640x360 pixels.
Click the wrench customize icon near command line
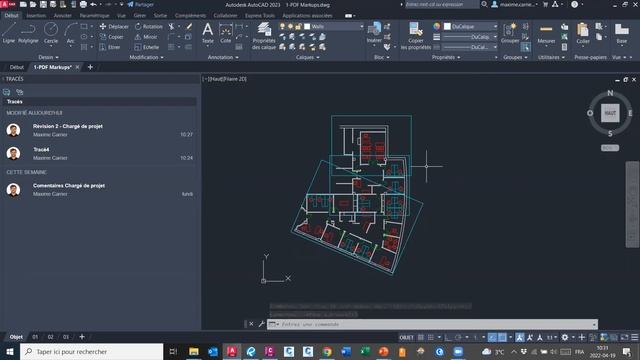262,324
